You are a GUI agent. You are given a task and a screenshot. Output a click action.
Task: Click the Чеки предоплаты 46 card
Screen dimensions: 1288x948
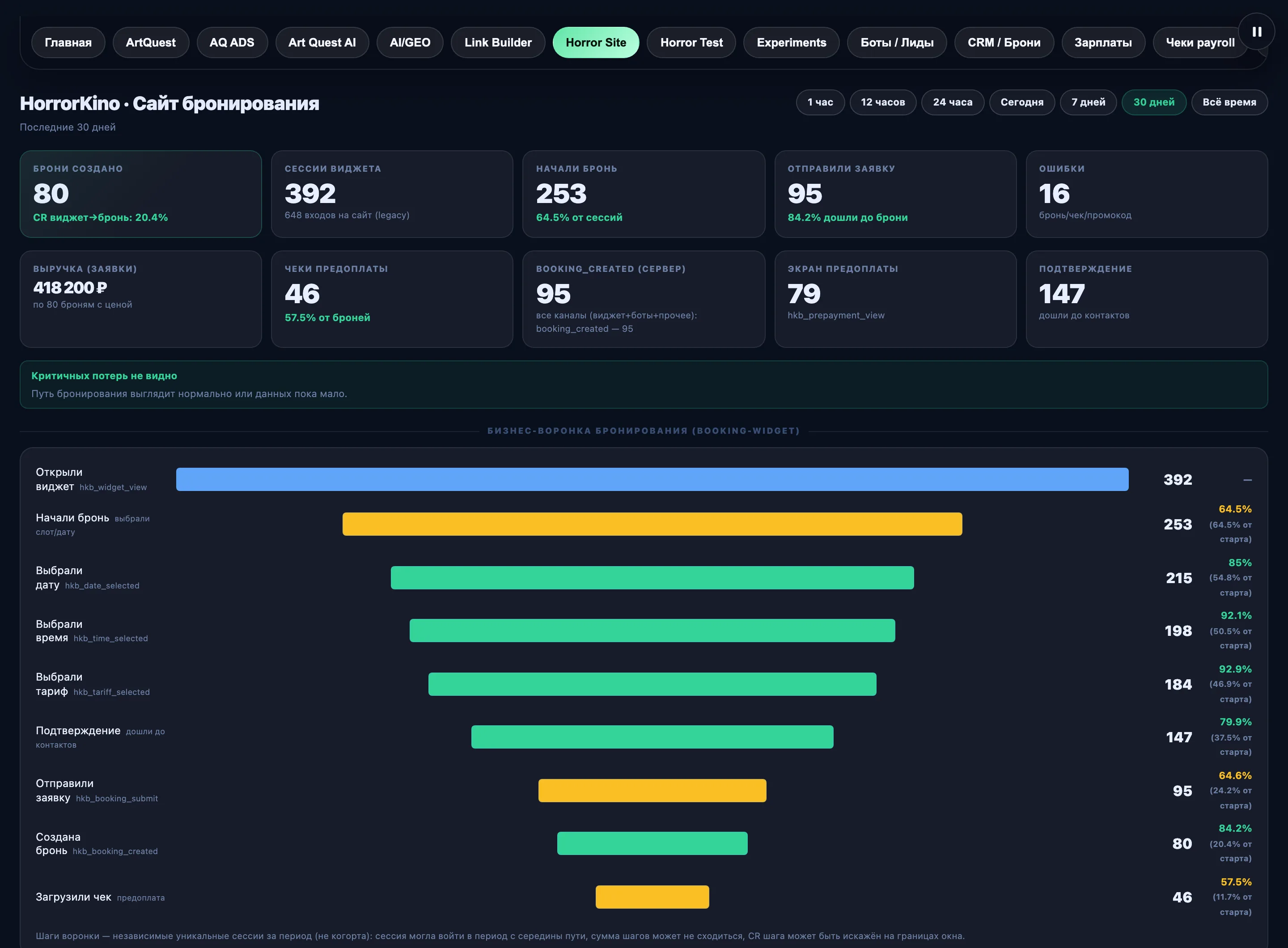pyautogui.click(x=392, y=299)
